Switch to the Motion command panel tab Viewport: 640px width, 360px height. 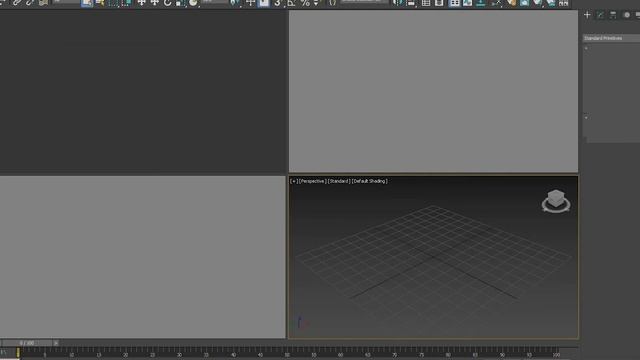(x=627, y=15)
